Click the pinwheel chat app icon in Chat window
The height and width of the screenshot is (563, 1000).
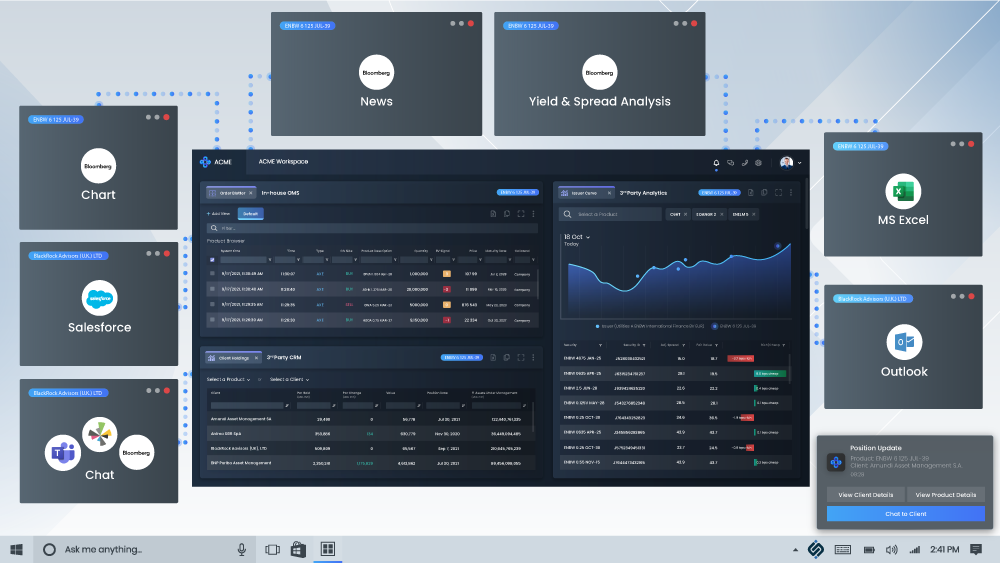tap(99, 434)
